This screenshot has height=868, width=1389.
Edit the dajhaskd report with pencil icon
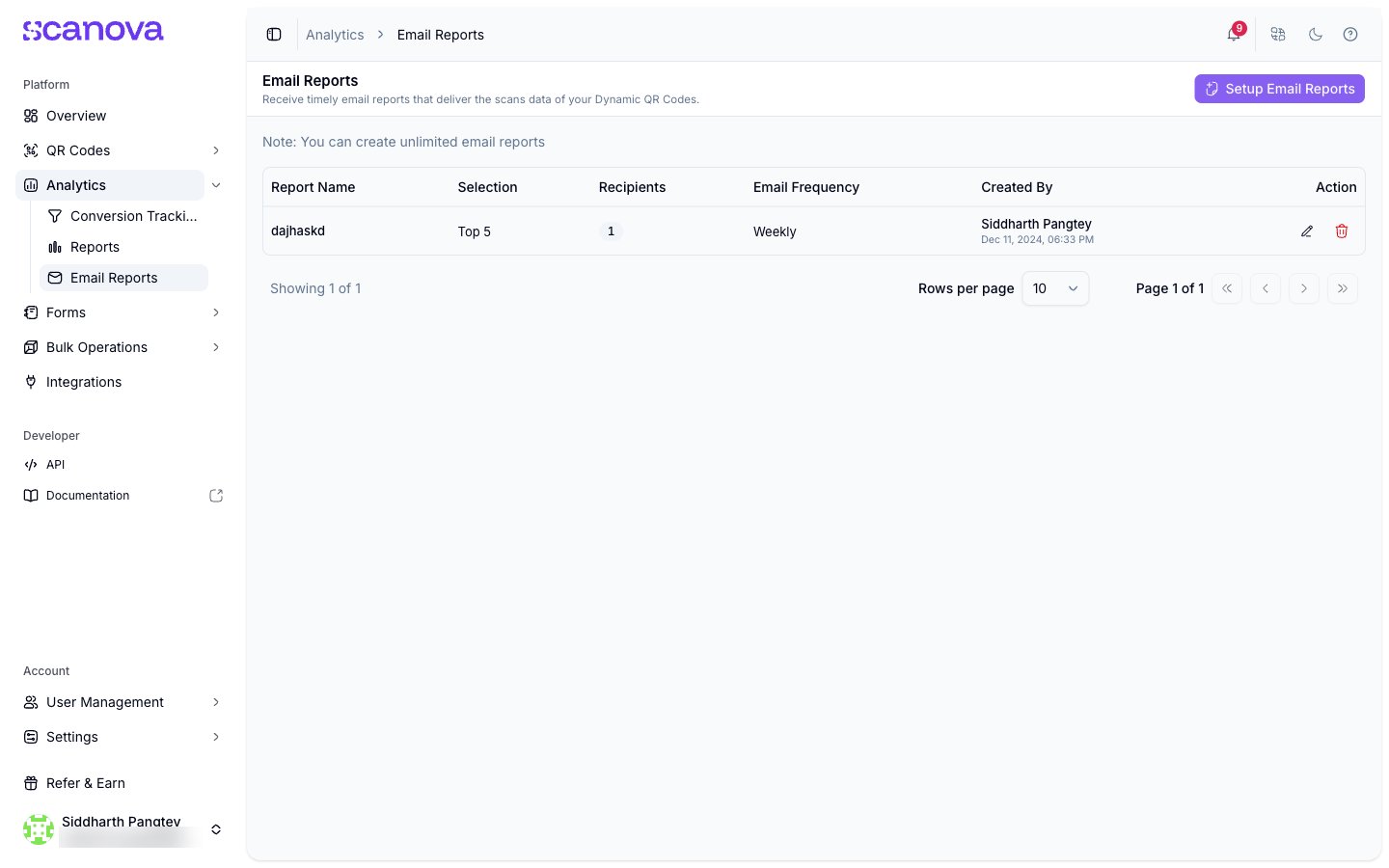point(1307,231)
